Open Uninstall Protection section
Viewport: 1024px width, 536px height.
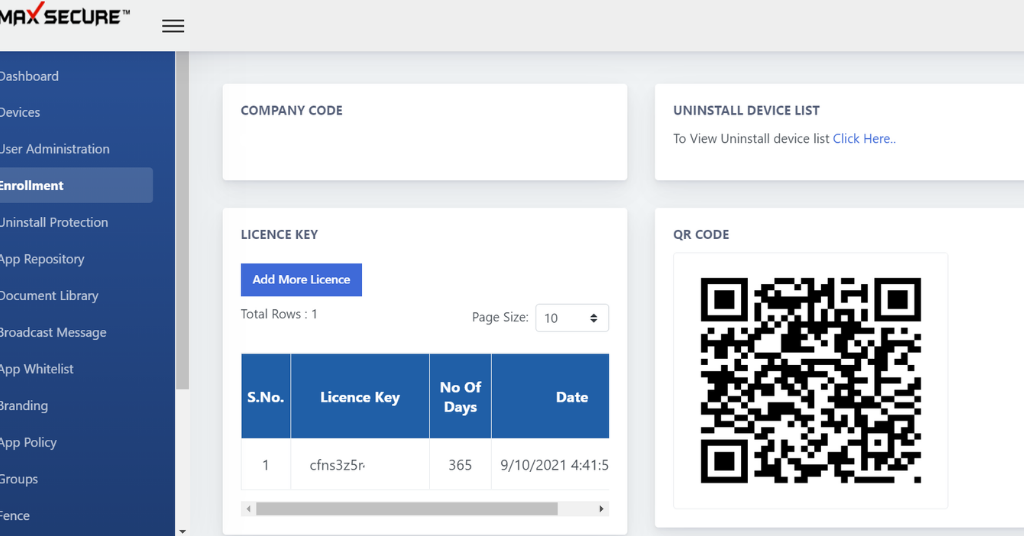[x=54, y=222]
